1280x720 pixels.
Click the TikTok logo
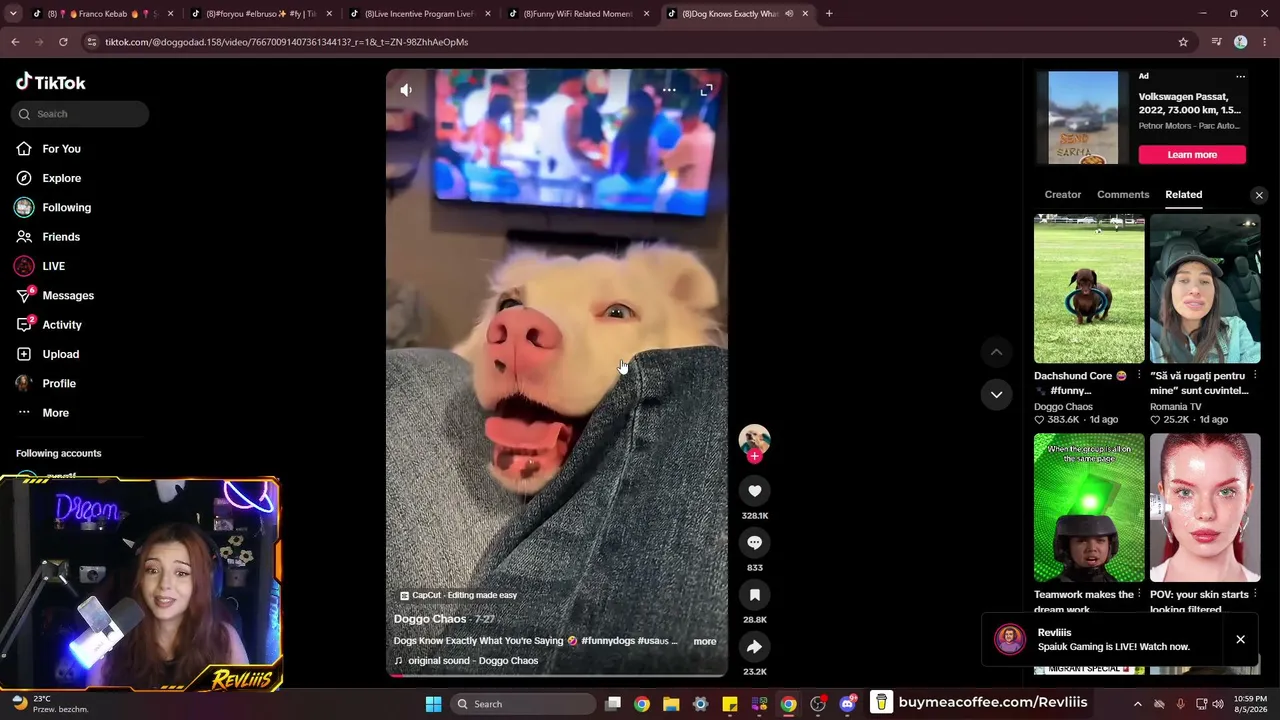(x=51, y=82)
